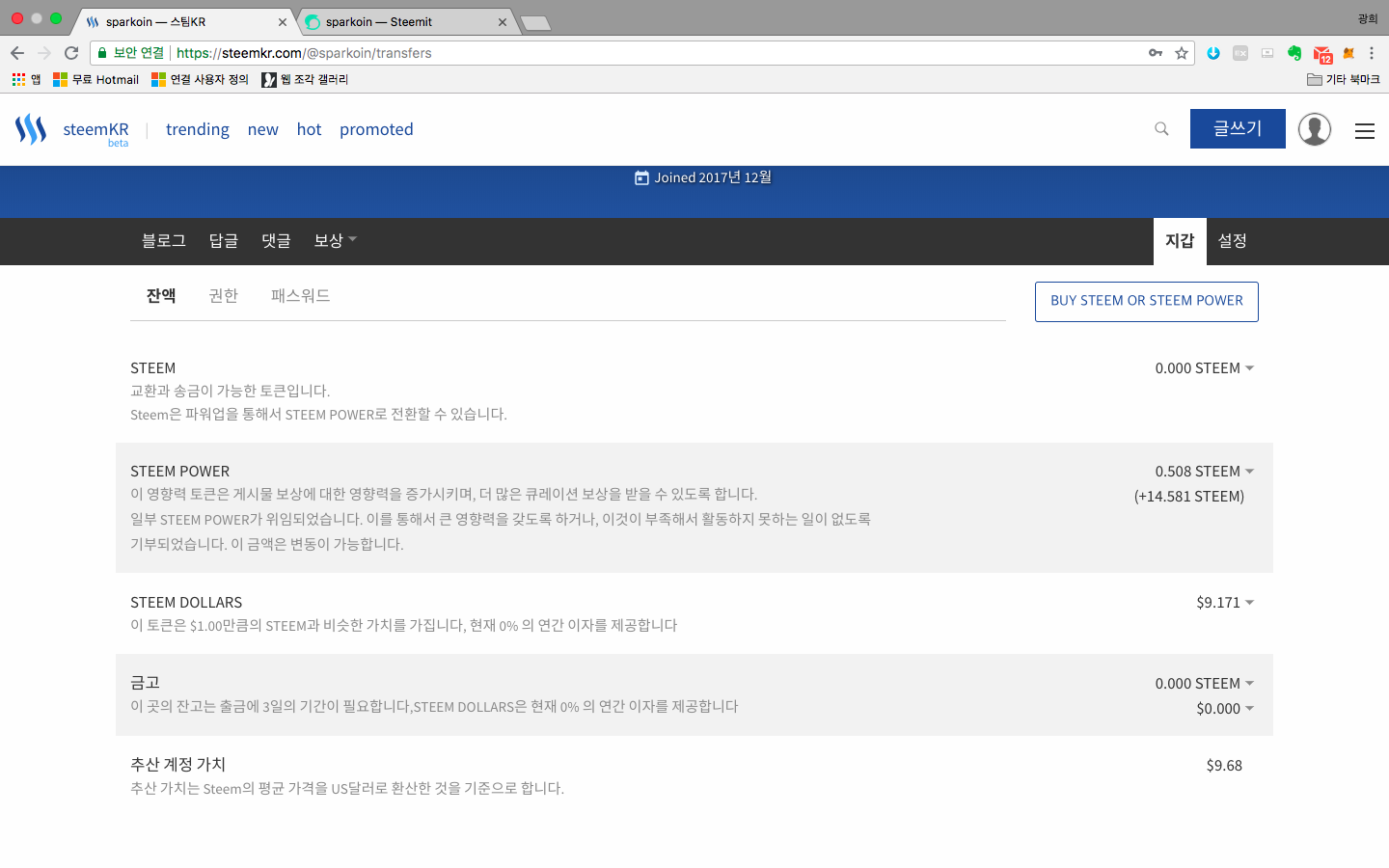This screenshot has height=868, width=1389.
Task: Click the estimated value $9.68
Action: click(1224, 766)
